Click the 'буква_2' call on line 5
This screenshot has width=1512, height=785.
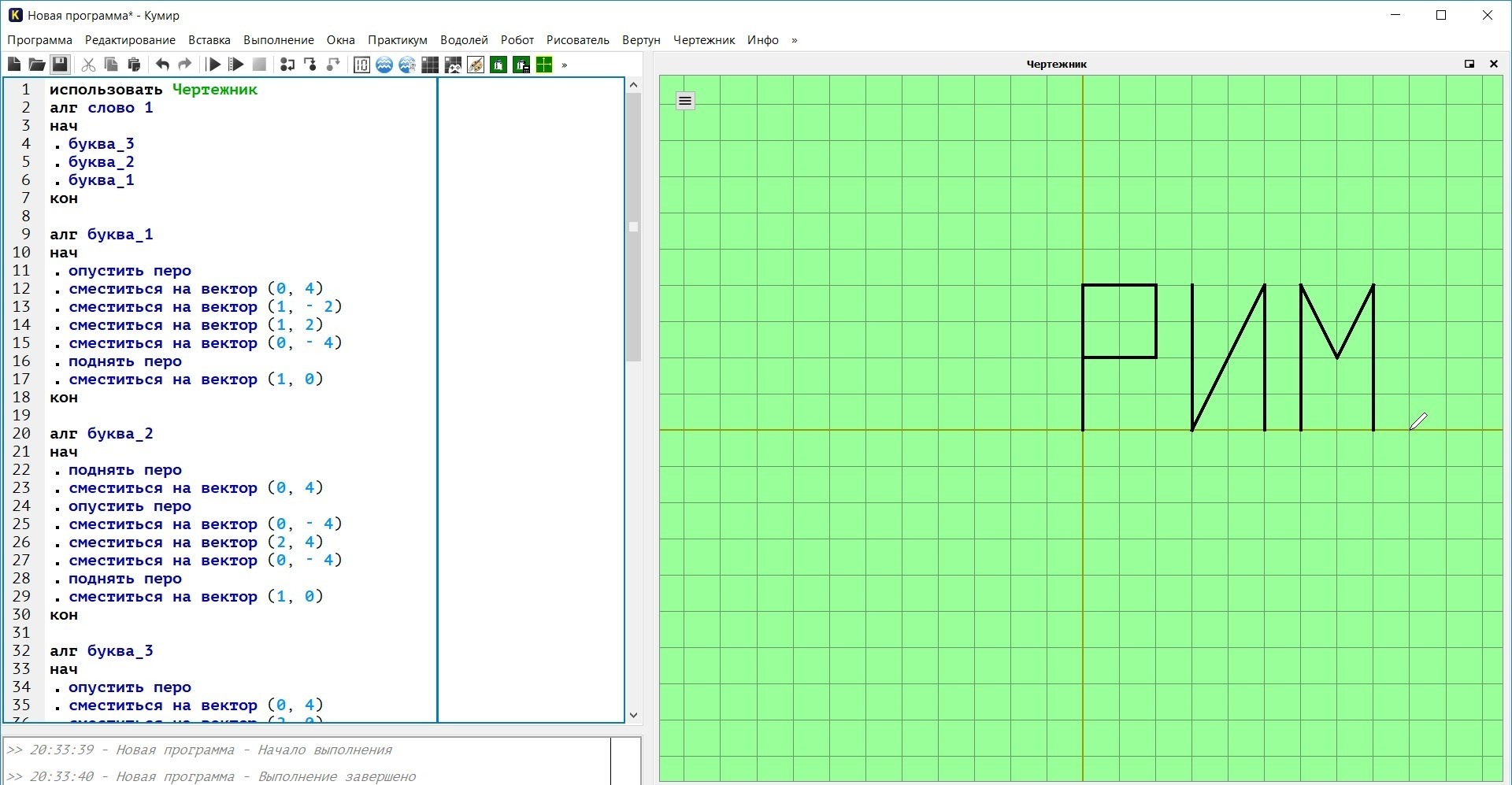(101, 162)
